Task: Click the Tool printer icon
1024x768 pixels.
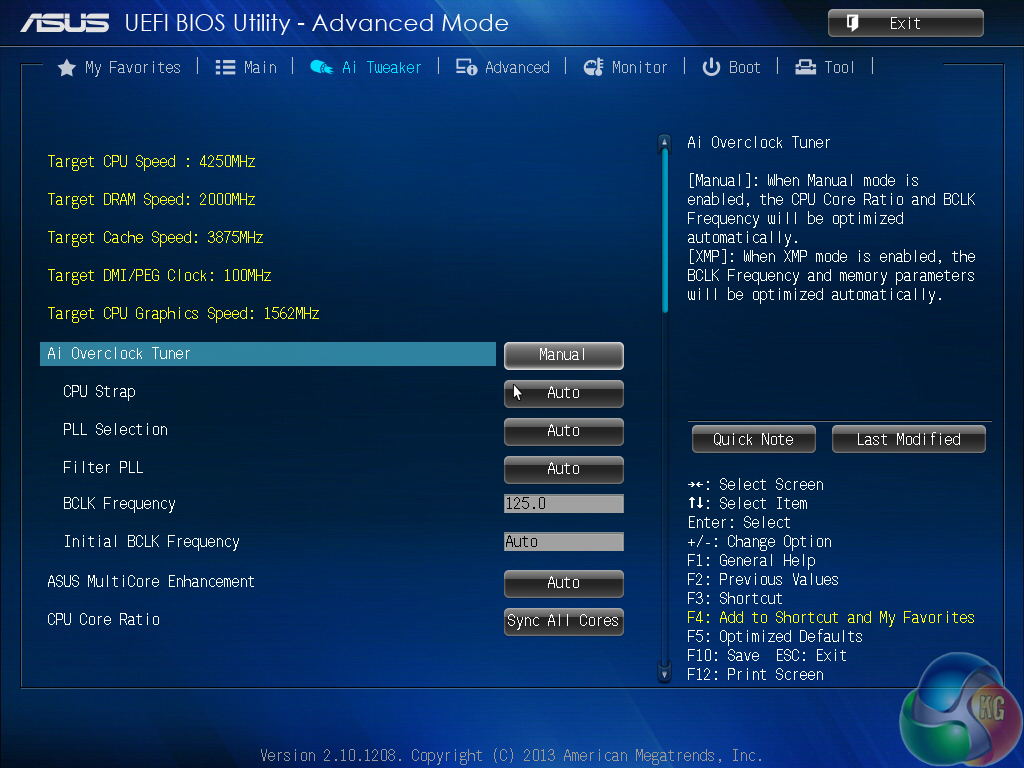Action: click(805, 67)
